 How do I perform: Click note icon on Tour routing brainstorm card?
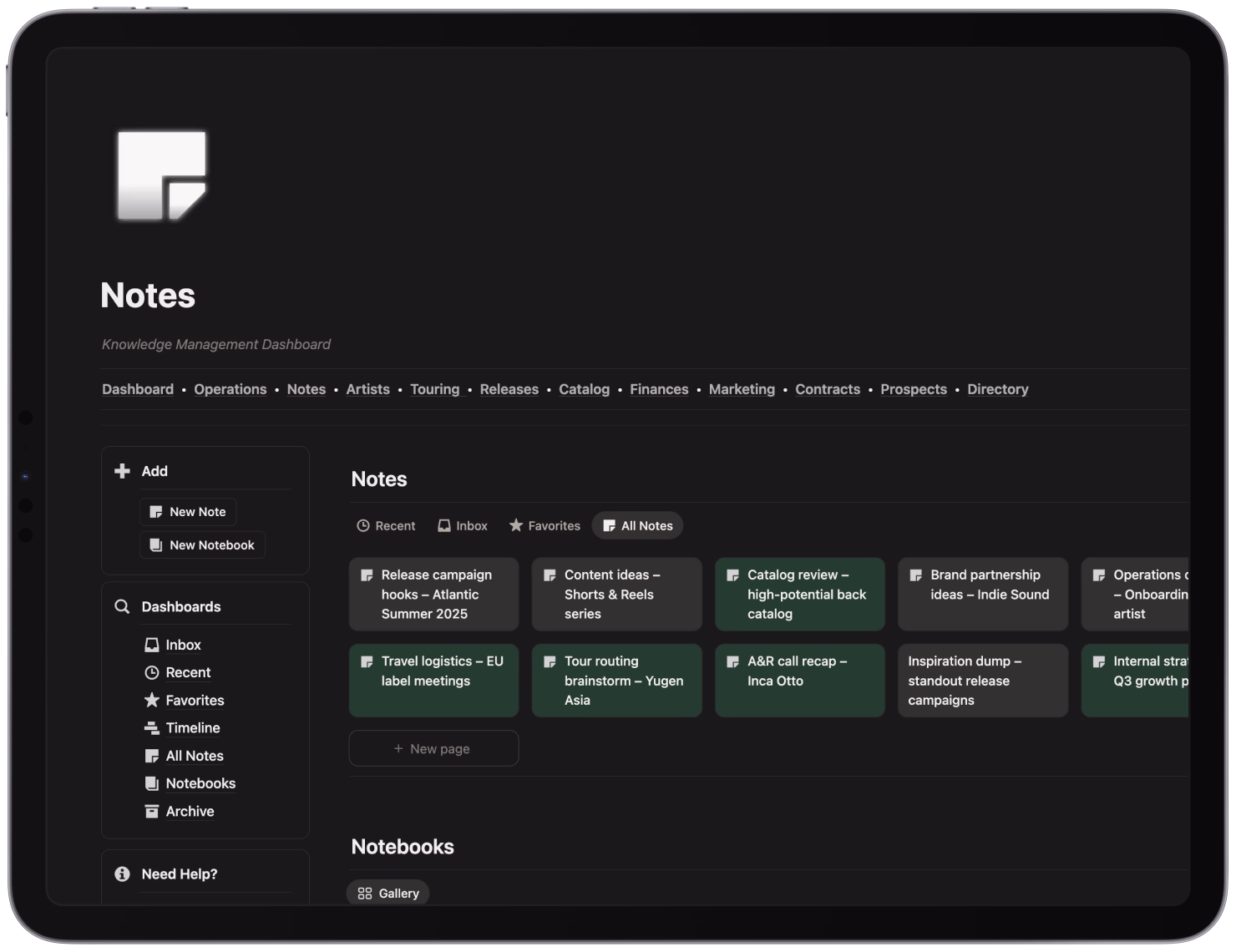coord(550,661)
